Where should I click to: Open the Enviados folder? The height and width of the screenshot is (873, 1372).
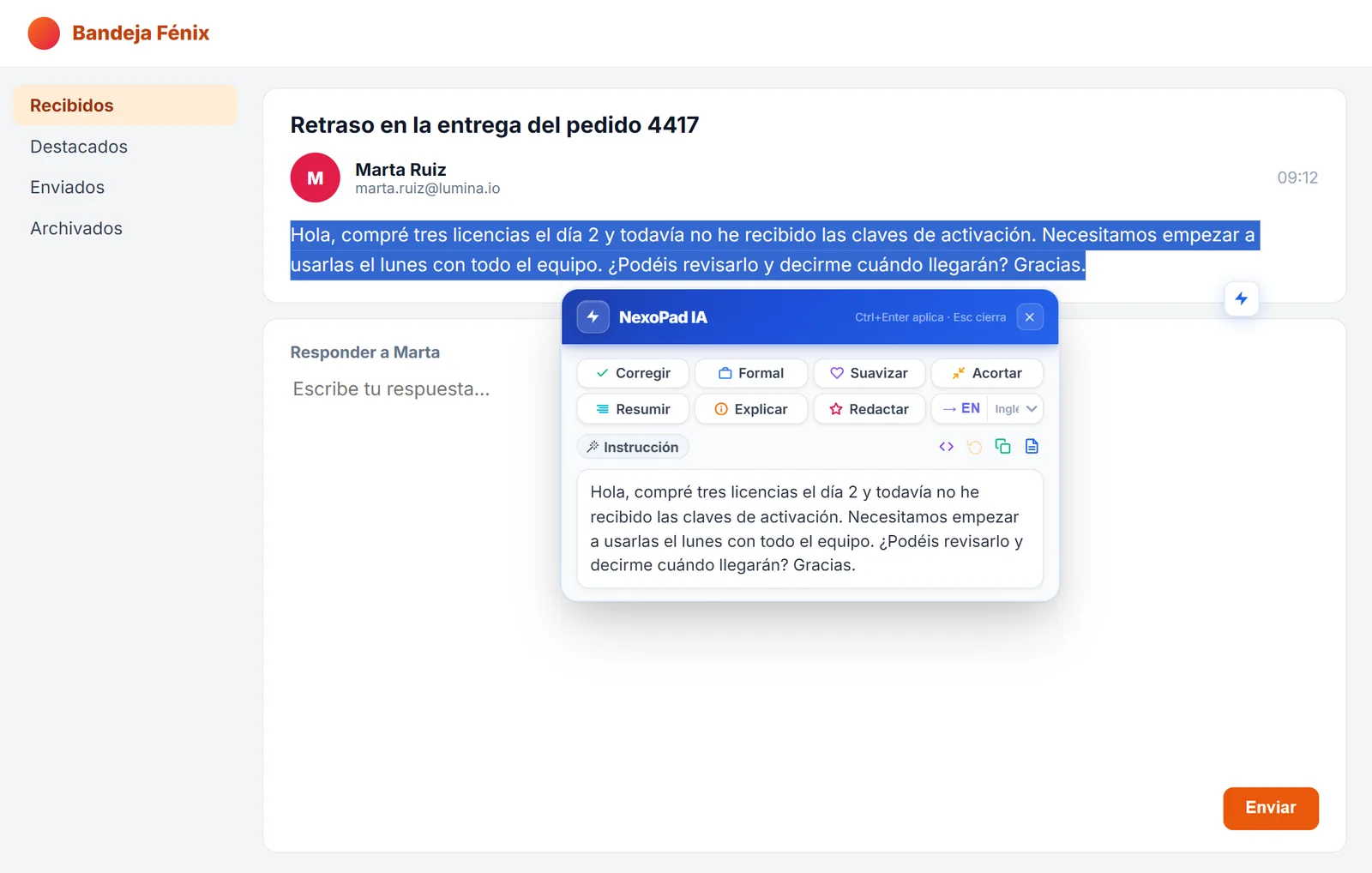pyautogui.click(x=125, y=187)
